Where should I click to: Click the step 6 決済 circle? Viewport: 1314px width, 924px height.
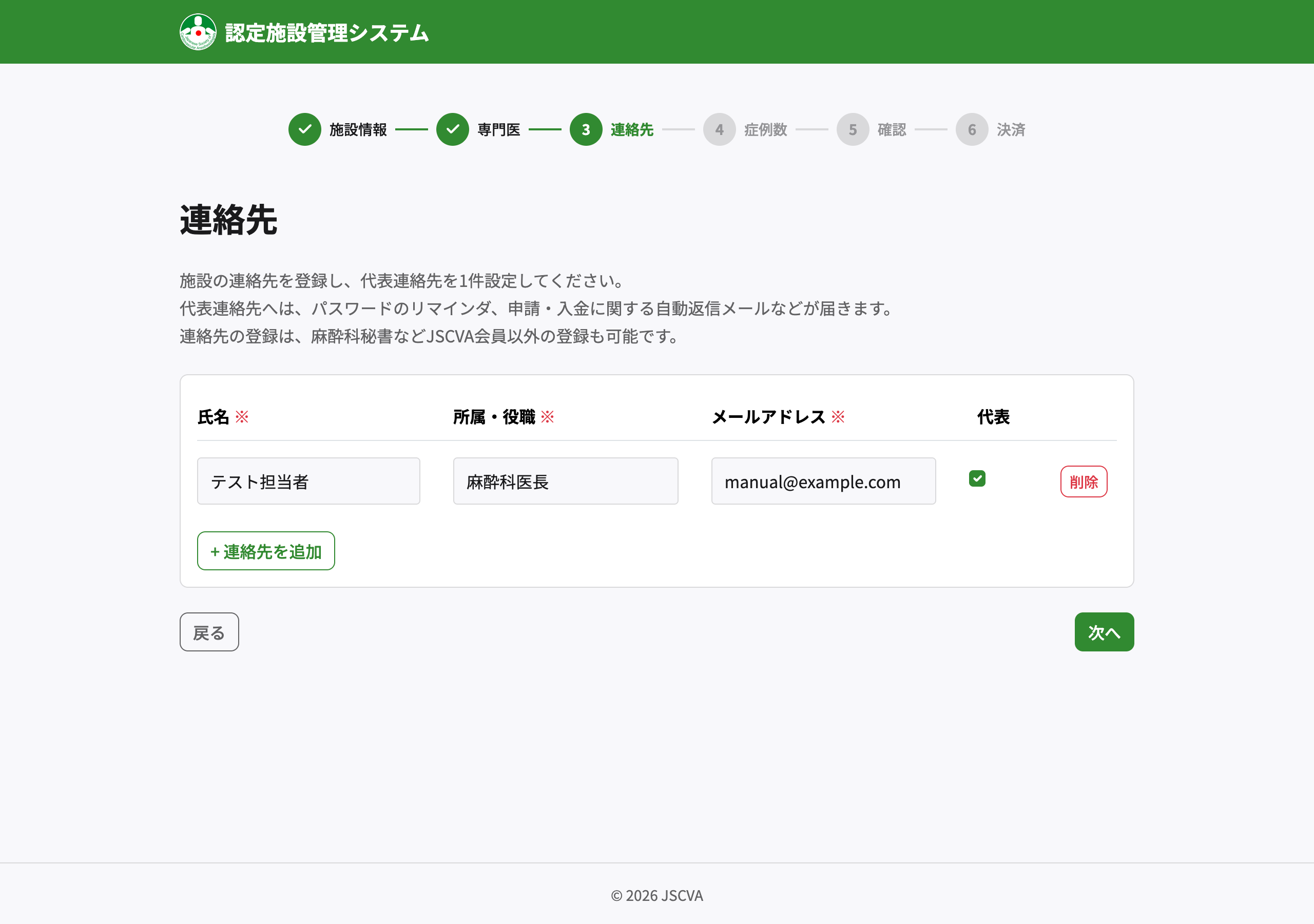972,130
